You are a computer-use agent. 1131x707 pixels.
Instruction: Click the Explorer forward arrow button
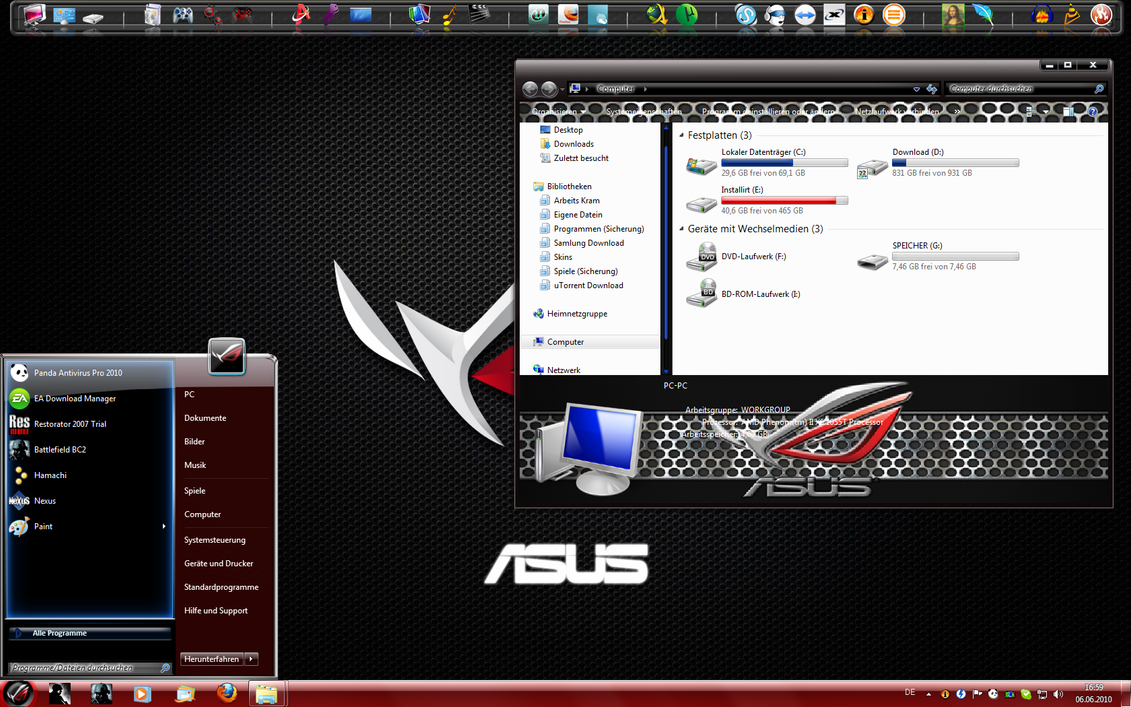[549, 89]
